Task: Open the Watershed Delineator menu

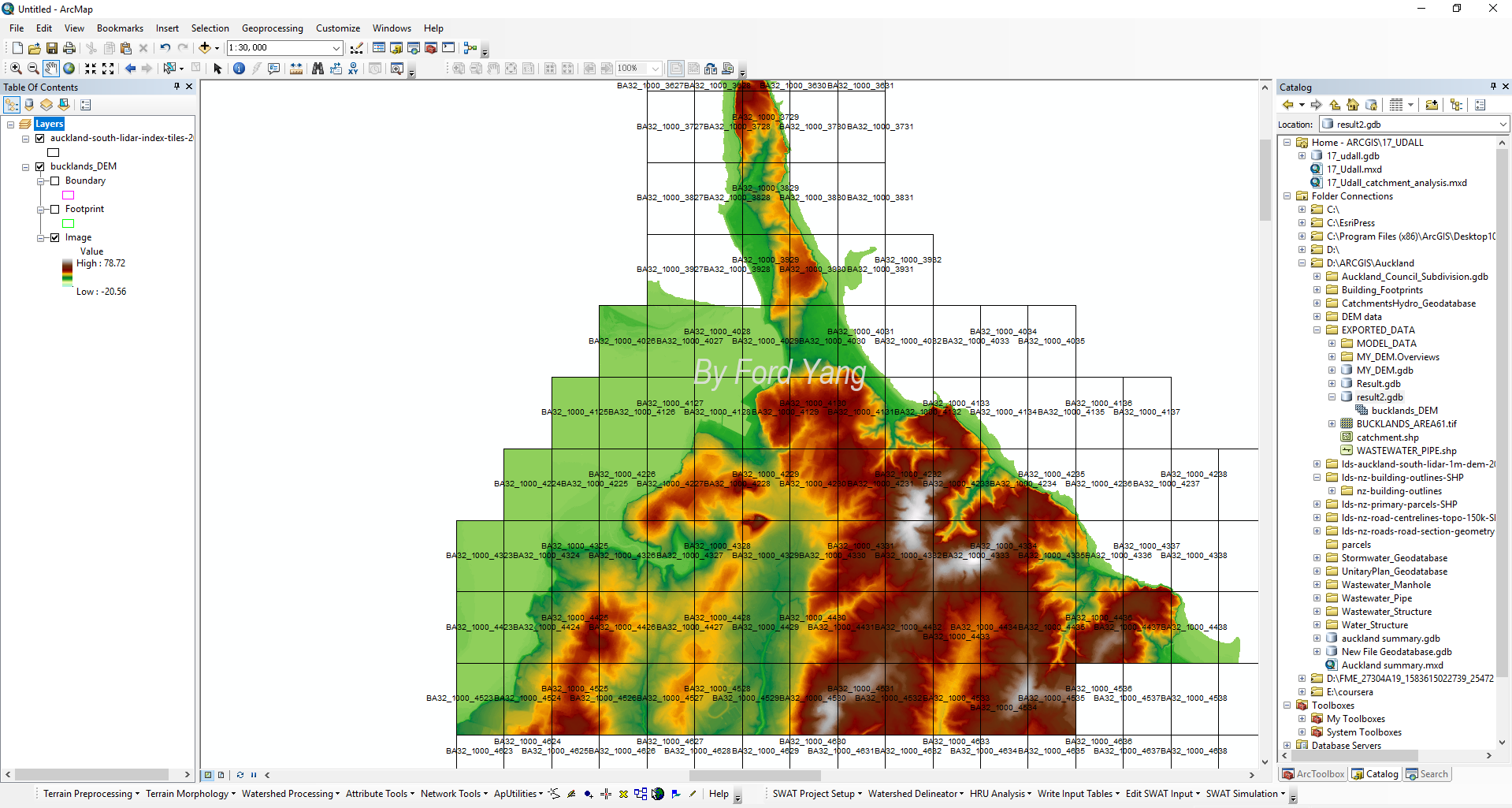Action: click(916, 794)
